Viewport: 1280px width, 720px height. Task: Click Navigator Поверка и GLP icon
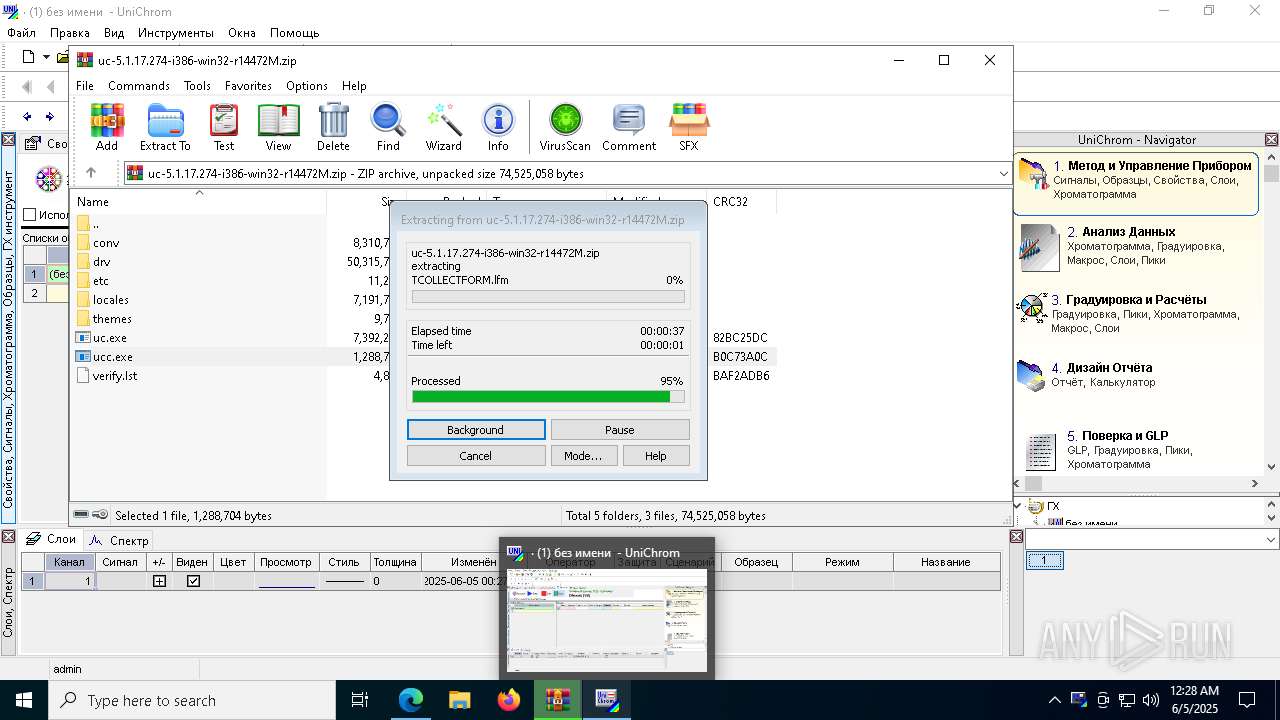[1041, 452]
